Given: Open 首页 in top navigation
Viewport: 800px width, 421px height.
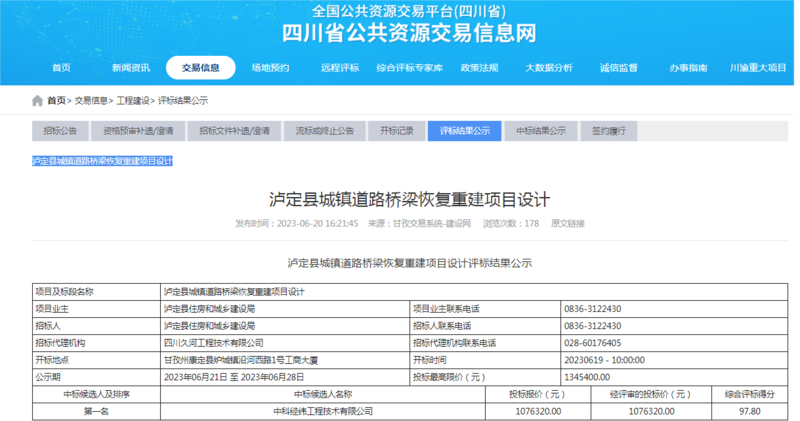Looking at the screenshot, I should pos(61,68).
